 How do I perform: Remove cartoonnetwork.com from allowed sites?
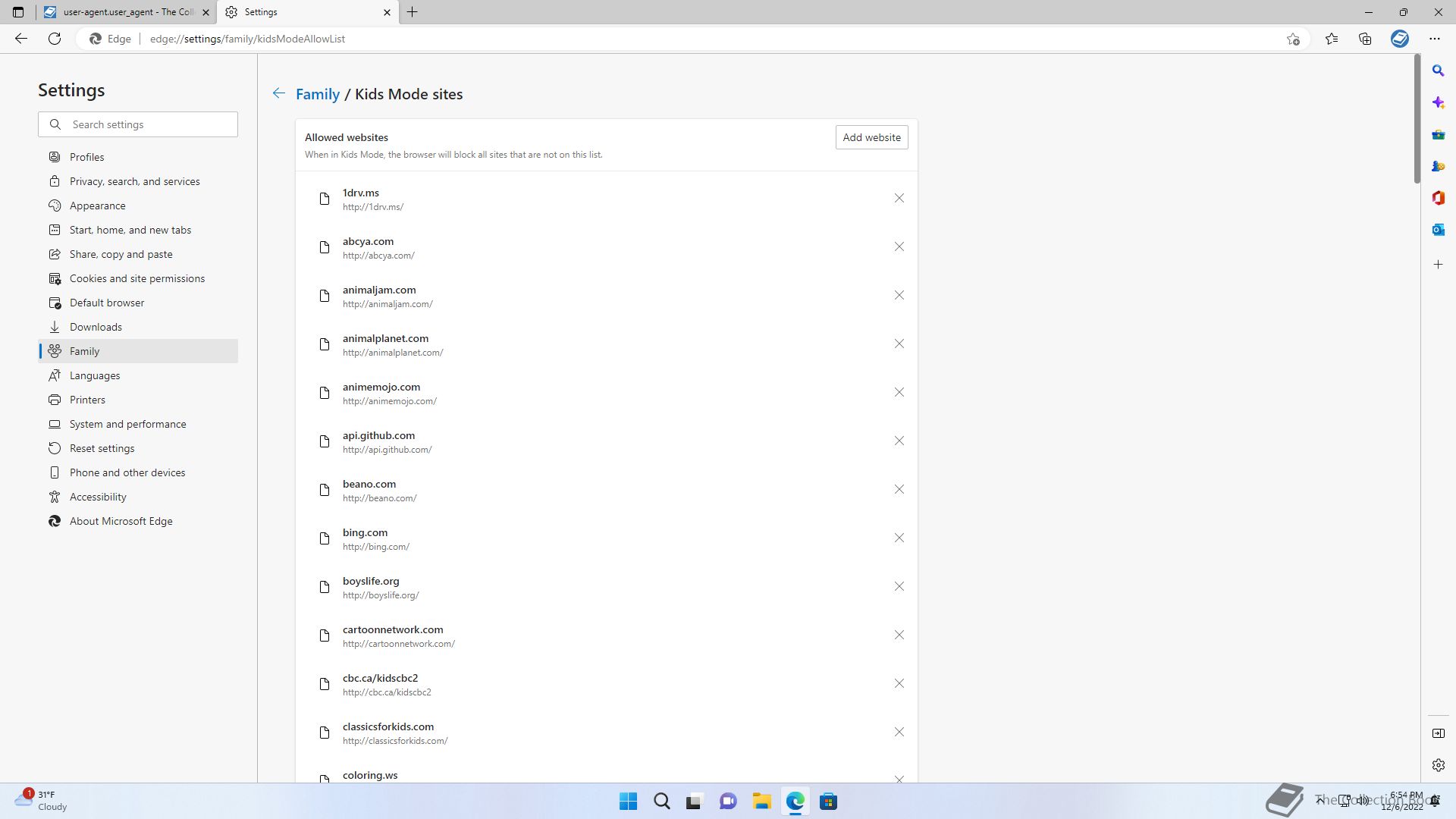(899, 635)
